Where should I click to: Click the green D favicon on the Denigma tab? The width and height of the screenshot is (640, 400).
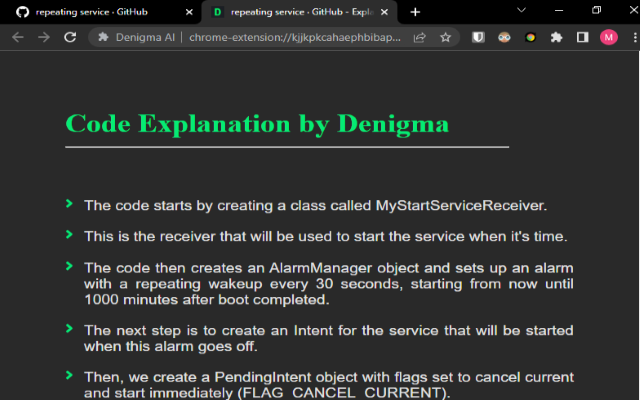(218, 12)
